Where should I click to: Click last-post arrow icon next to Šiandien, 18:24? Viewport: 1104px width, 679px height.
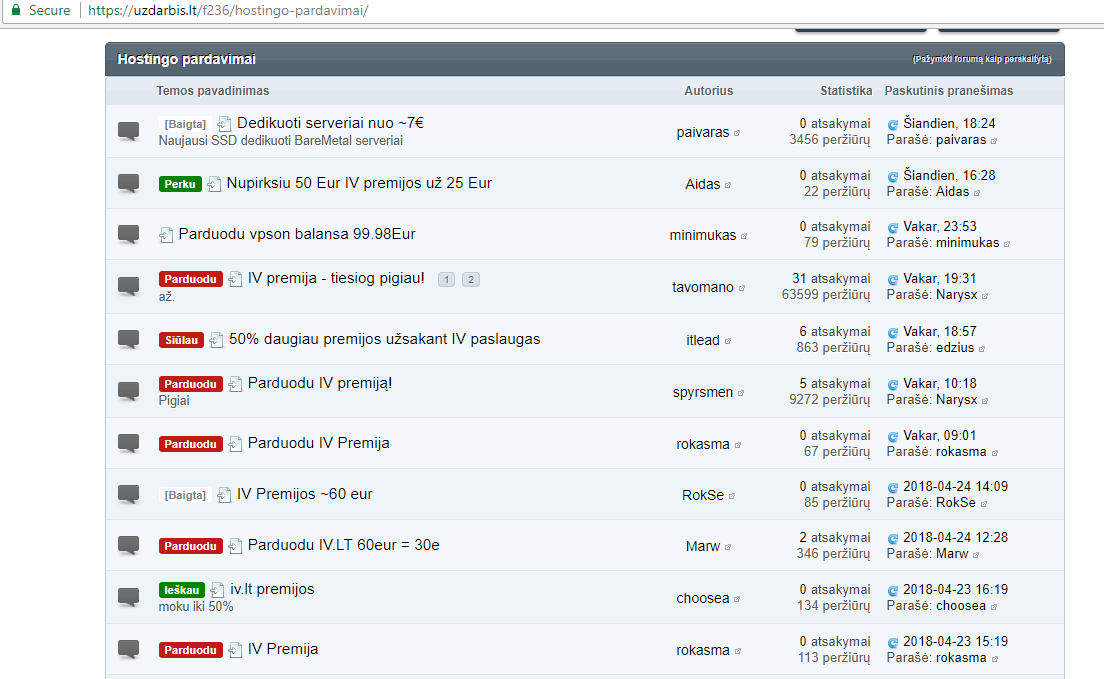(x=893, y=124)
